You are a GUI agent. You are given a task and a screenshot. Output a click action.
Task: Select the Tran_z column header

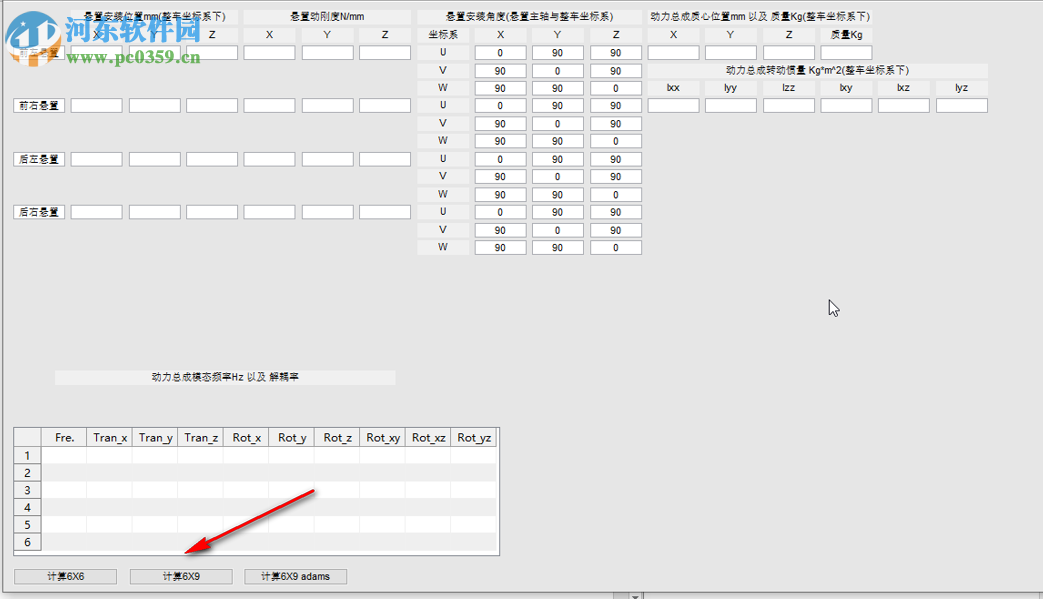pyautogui.click(x=201, y=437)
